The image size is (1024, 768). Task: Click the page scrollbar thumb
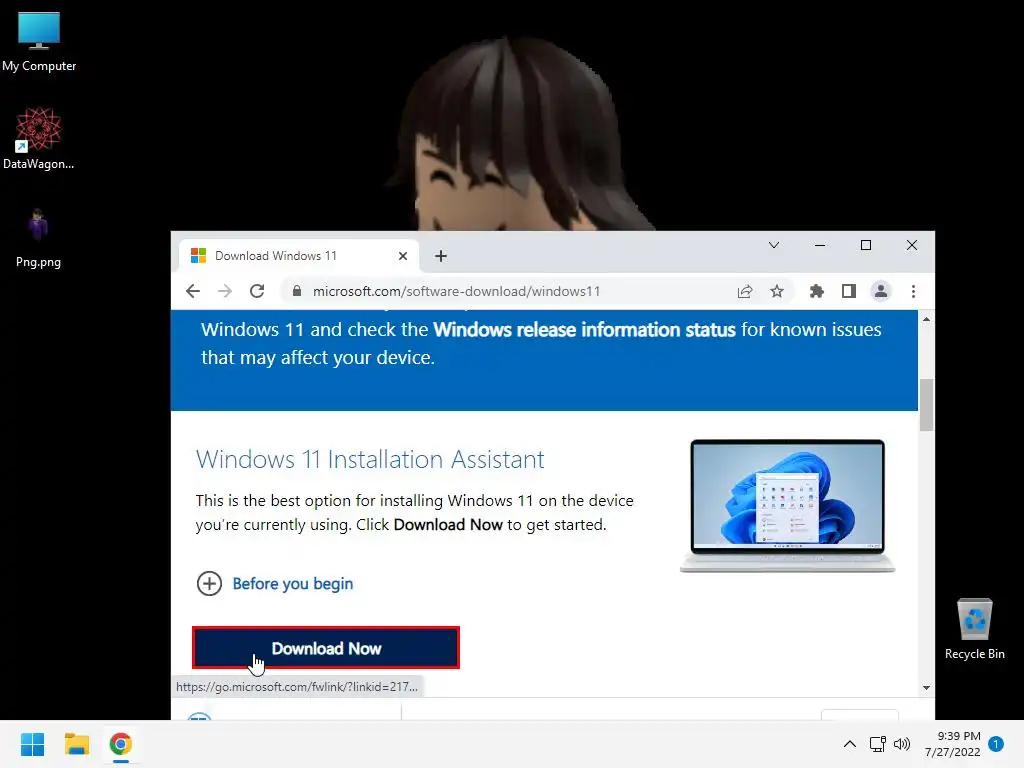pyautogui.click(x=926, y=405)
